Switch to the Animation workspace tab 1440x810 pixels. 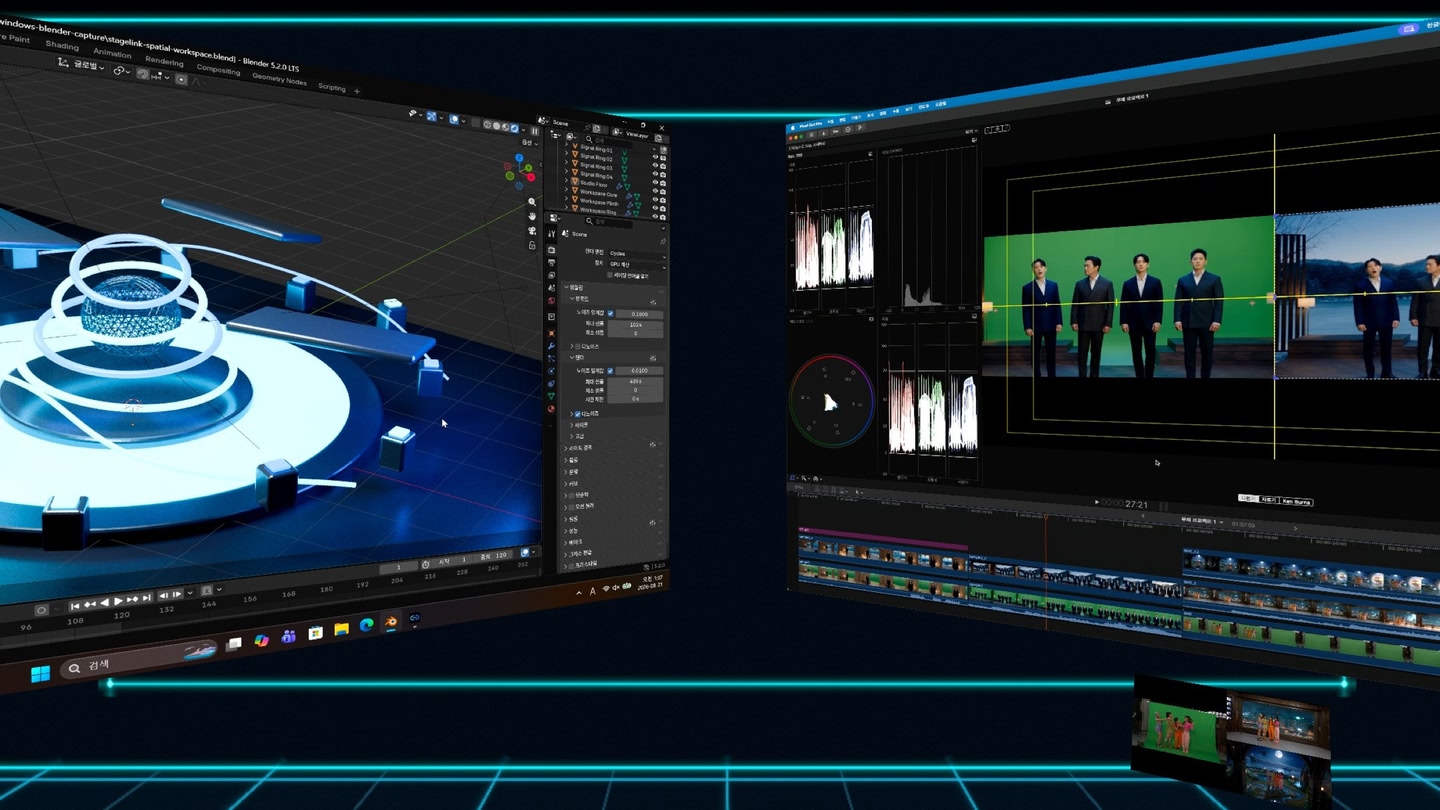(112, 53)
